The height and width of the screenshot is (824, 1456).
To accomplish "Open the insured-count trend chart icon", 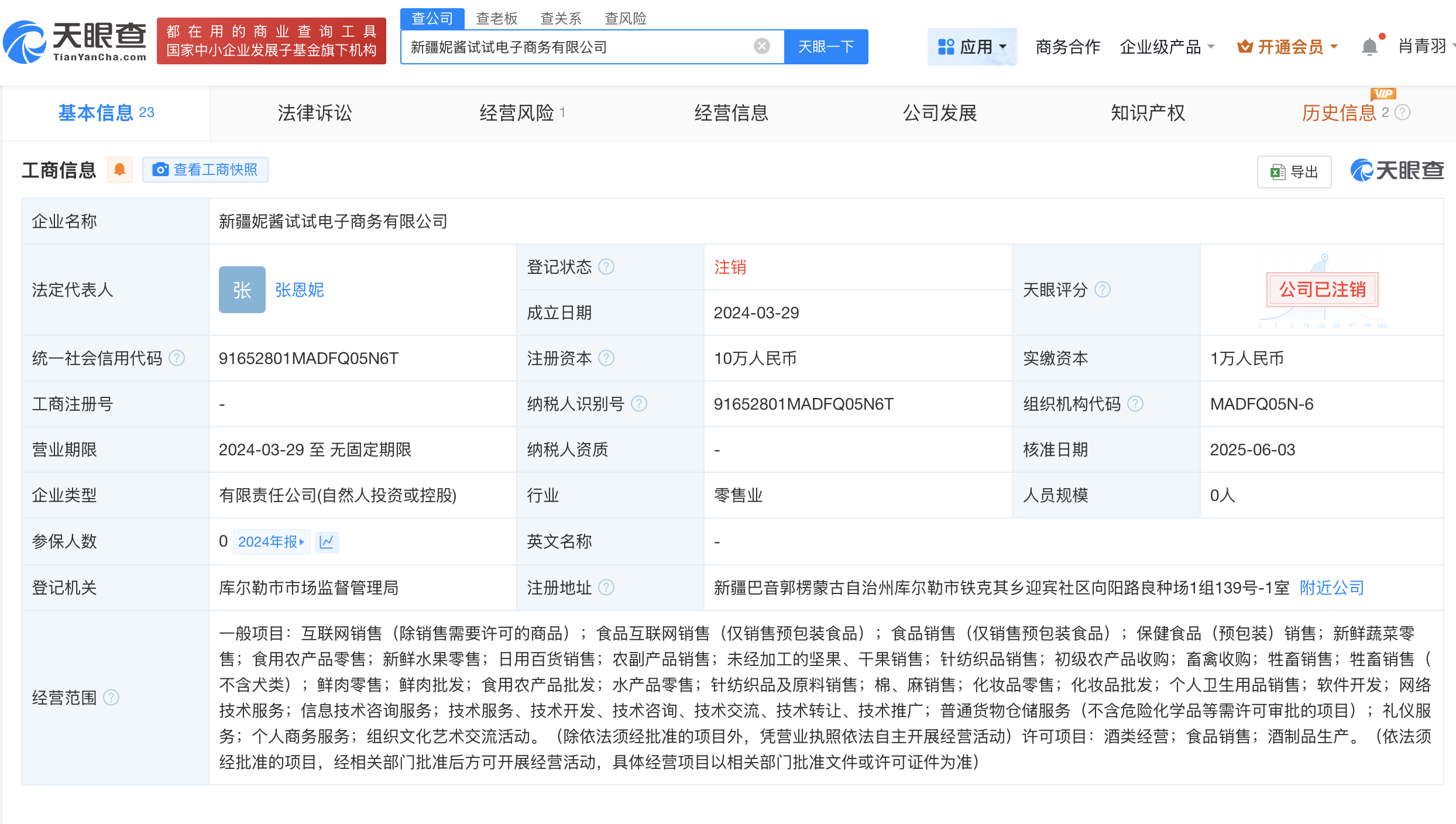I will pyautogui.click(x=327, y=542).
